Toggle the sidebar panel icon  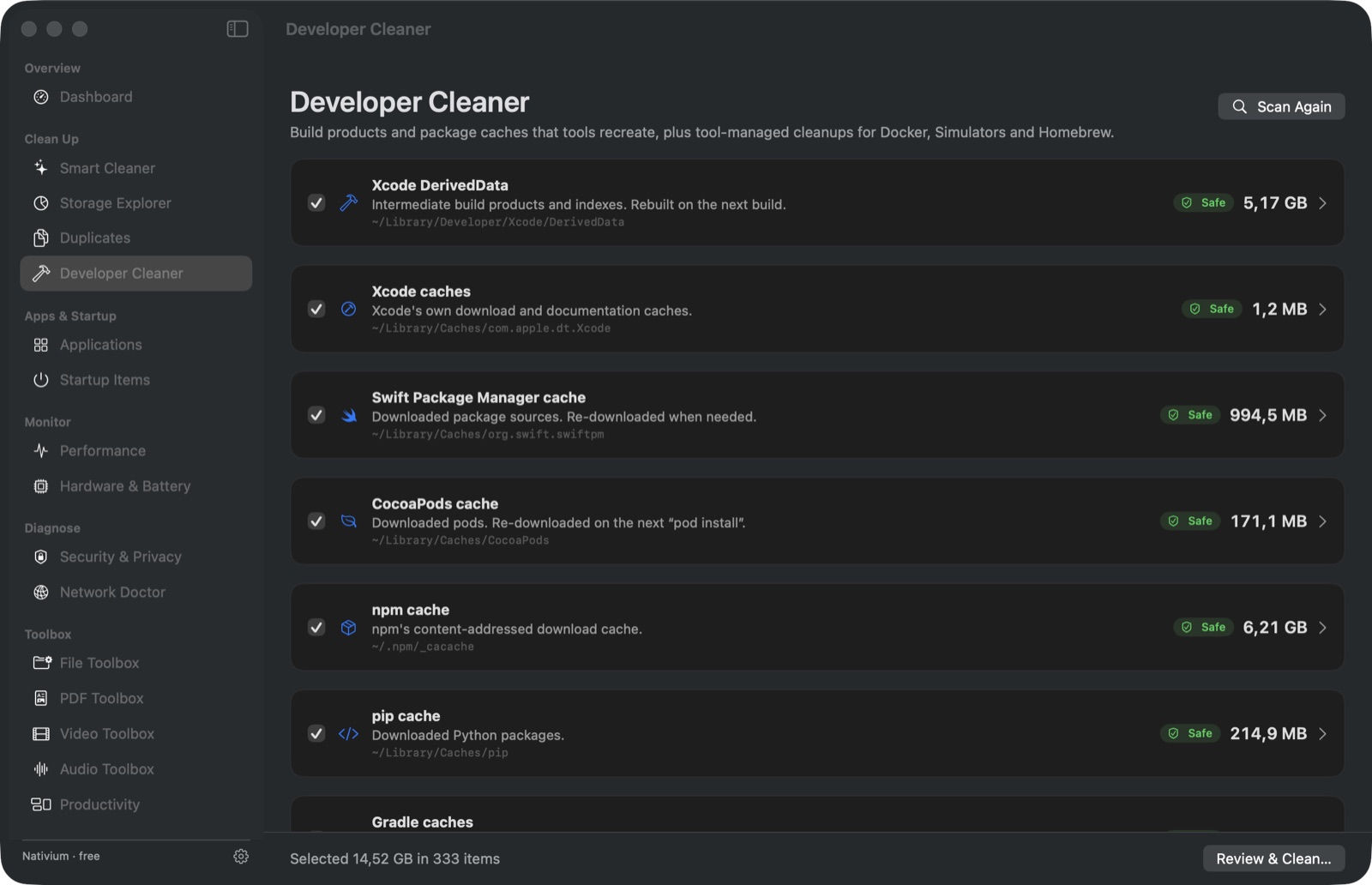click(x=238, y=29)
